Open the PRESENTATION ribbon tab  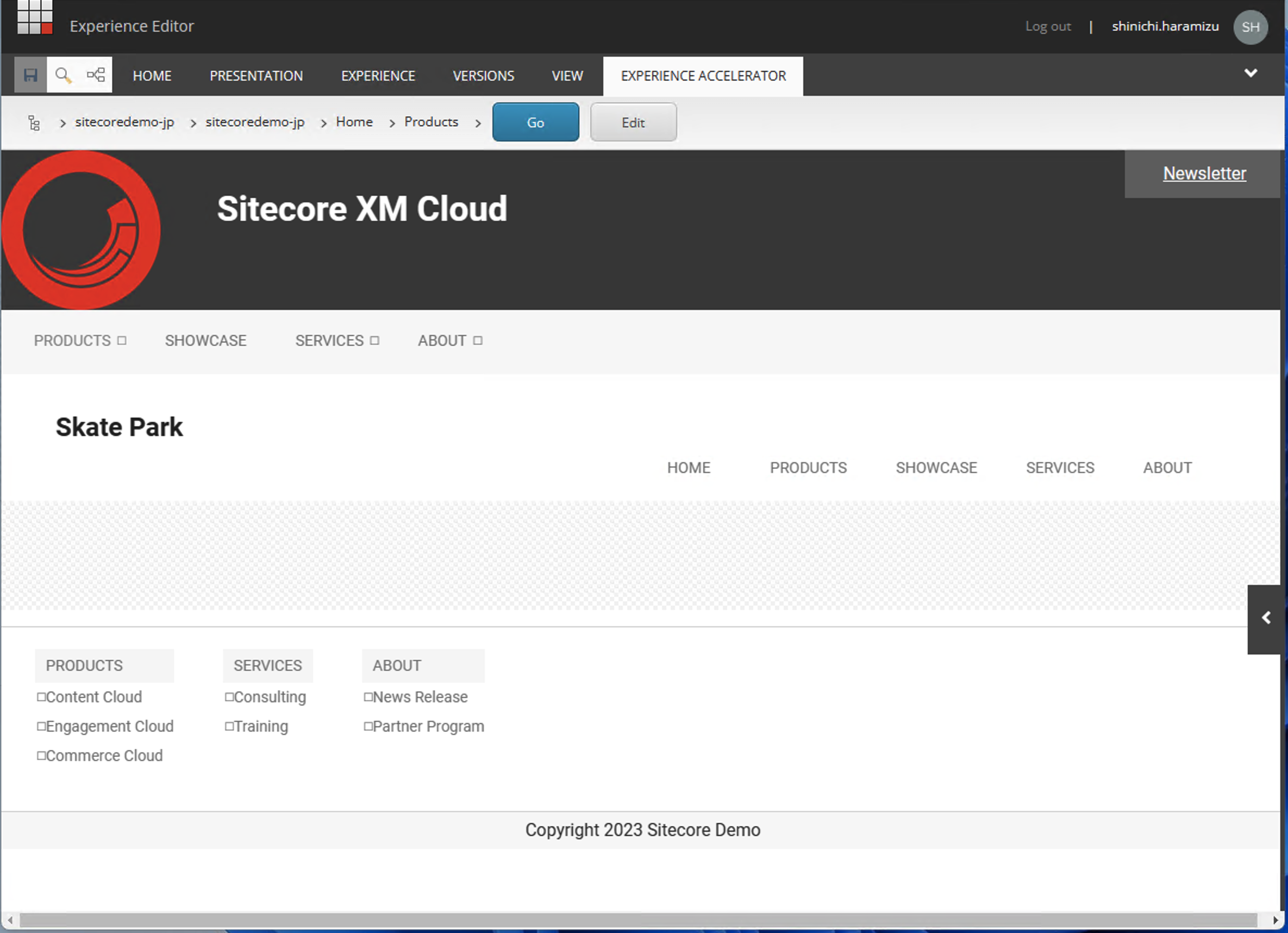pos(256,76)
